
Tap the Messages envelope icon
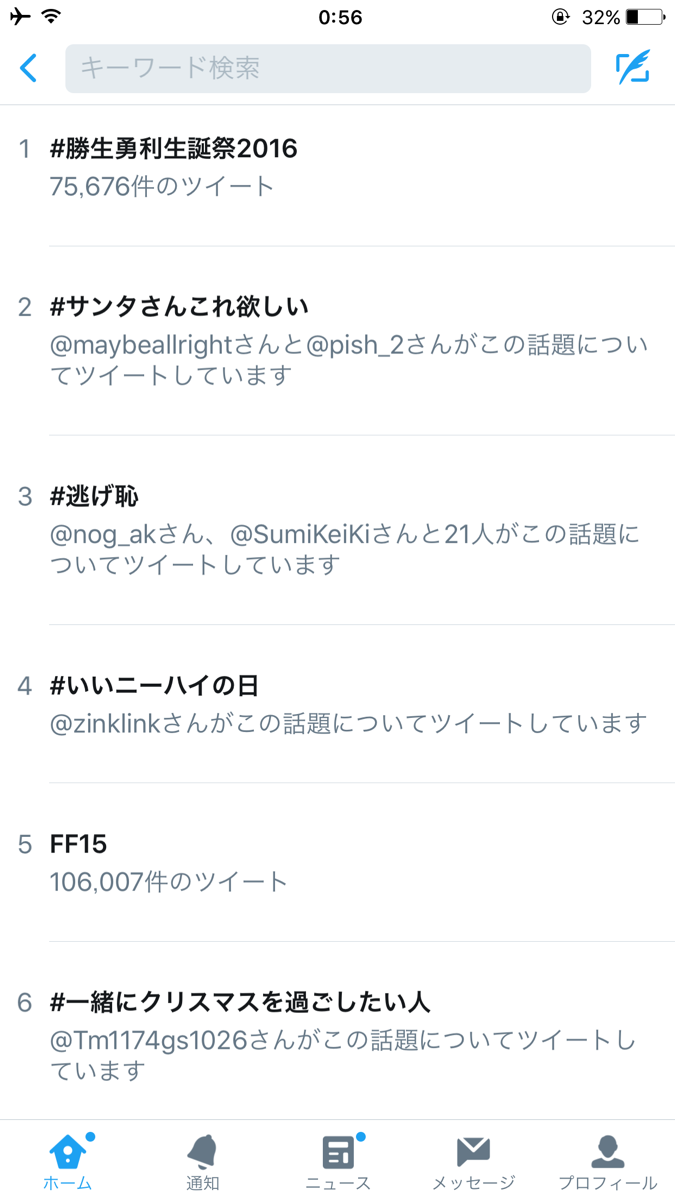click(x=473, y=1152)
